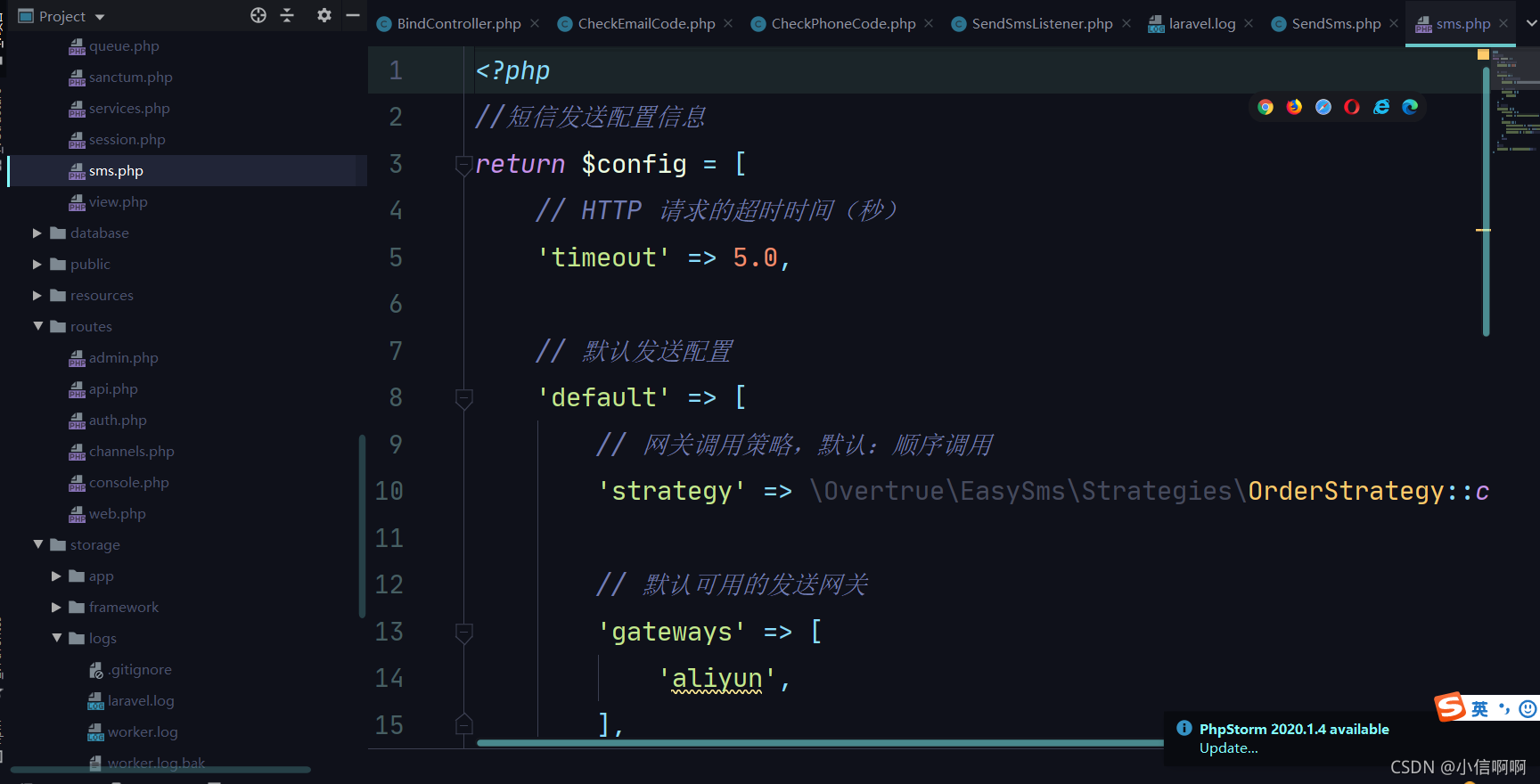Viewport: 1540px width, 784px height.
Task: Expand the framework folder
Action: pos(56,608)
